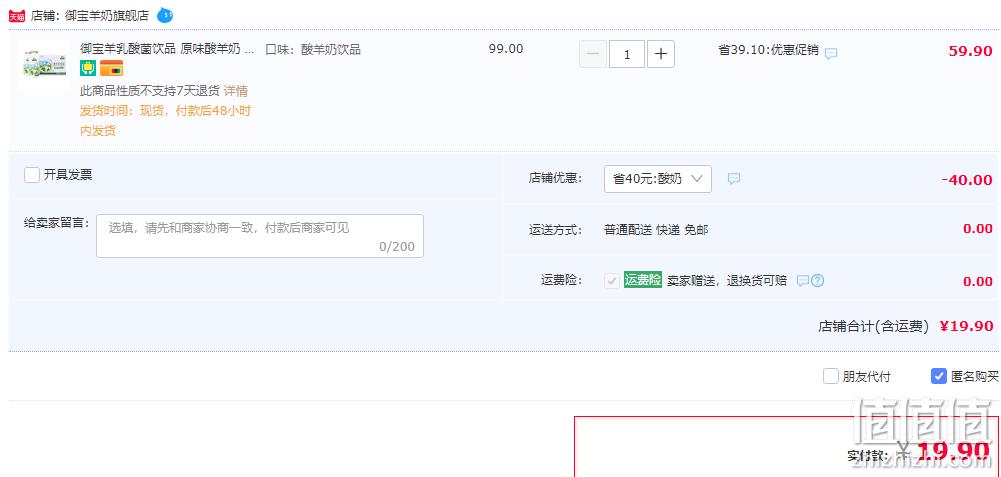The width and height of the screenshot is (1001, 477).
Task: Click the question mark help icon for 运费险
Action: click(817, 280)
